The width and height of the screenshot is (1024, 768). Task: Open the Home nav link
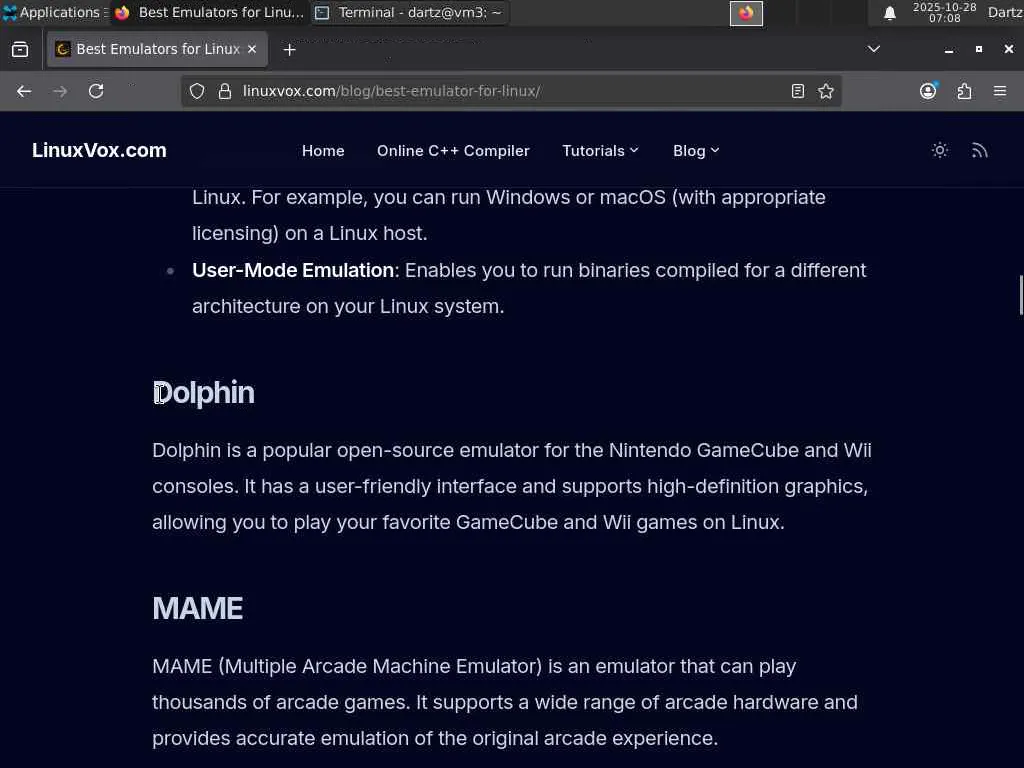click(323, 151)
